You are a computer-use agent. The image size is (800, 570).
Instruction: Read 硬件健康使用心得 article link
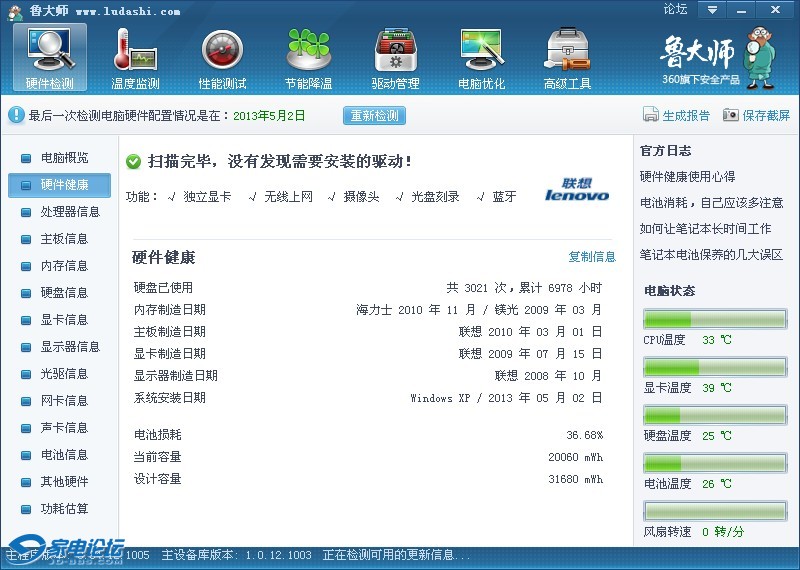click(x=687, y=177)
